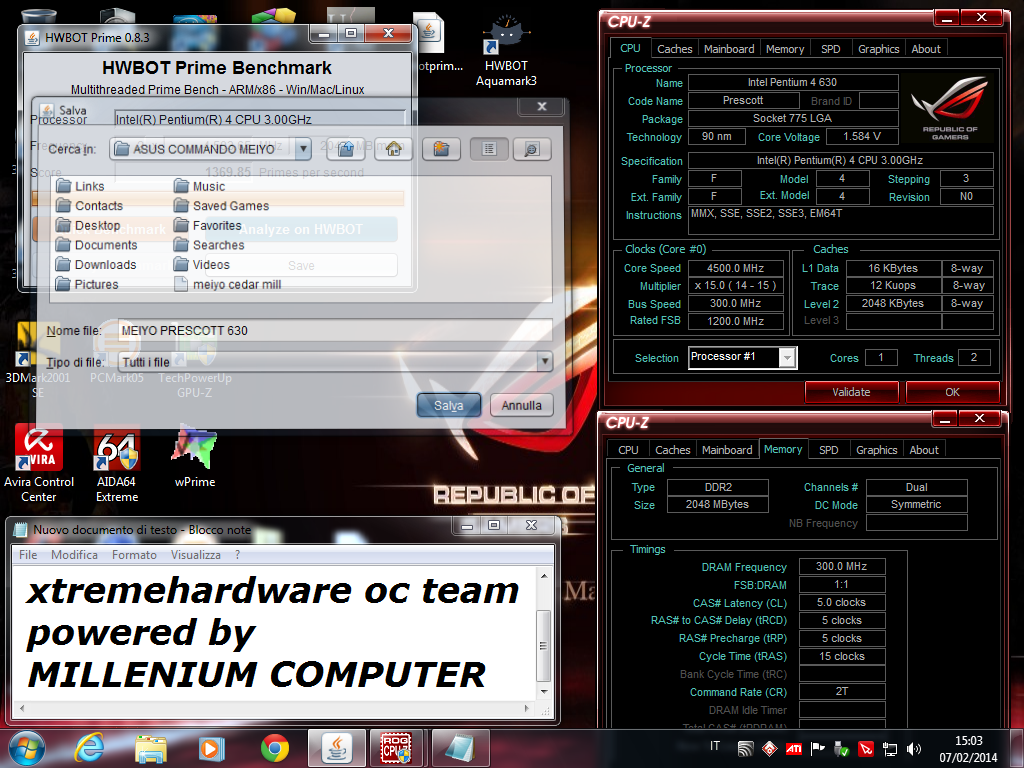Click the 'Nome file' input field
This screenshot has width=1024, height=768.
pos(334,330)
